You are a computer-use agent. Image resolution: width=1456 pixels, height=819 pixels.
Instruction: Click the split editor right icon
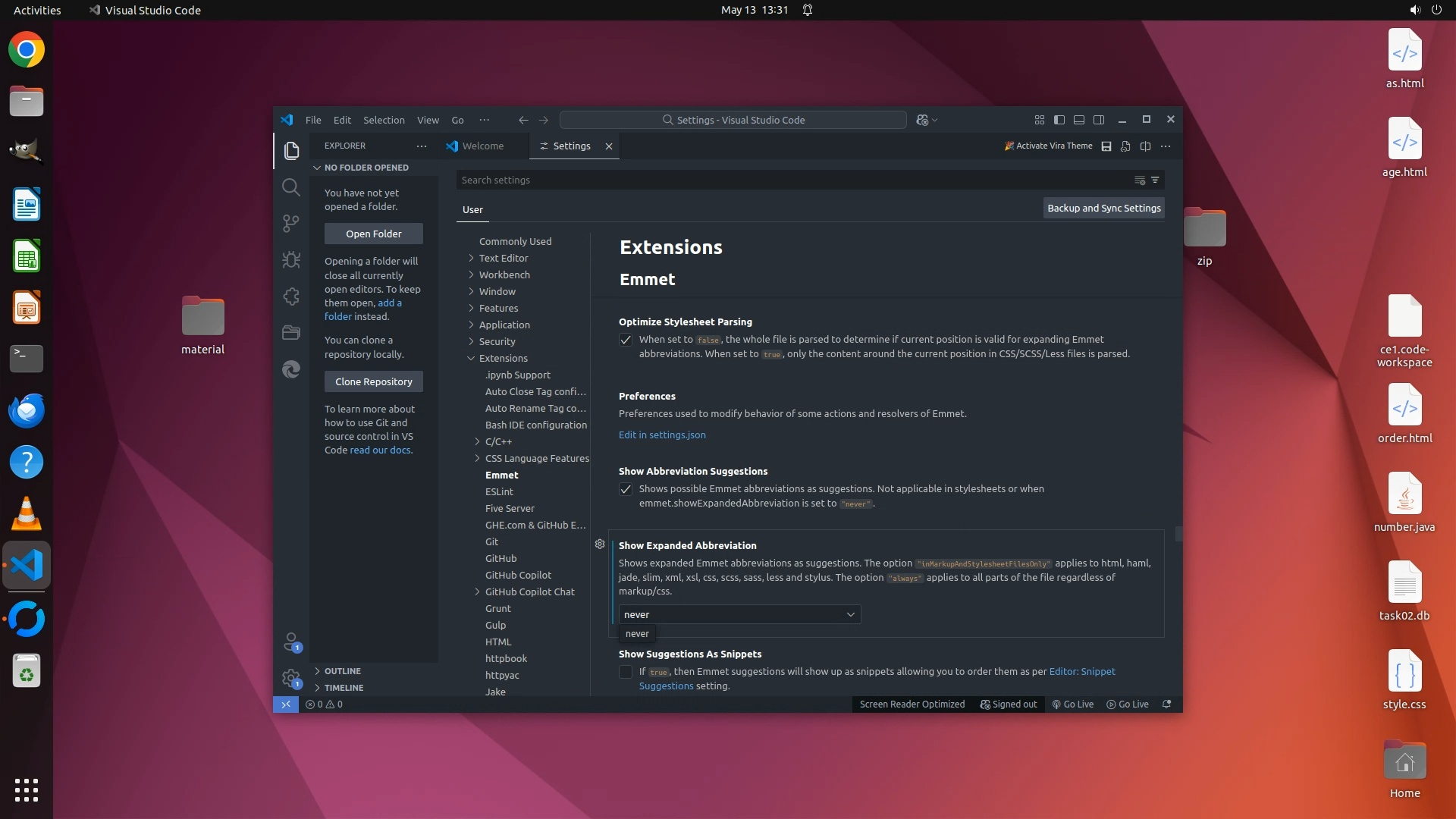coord(1145,146)
